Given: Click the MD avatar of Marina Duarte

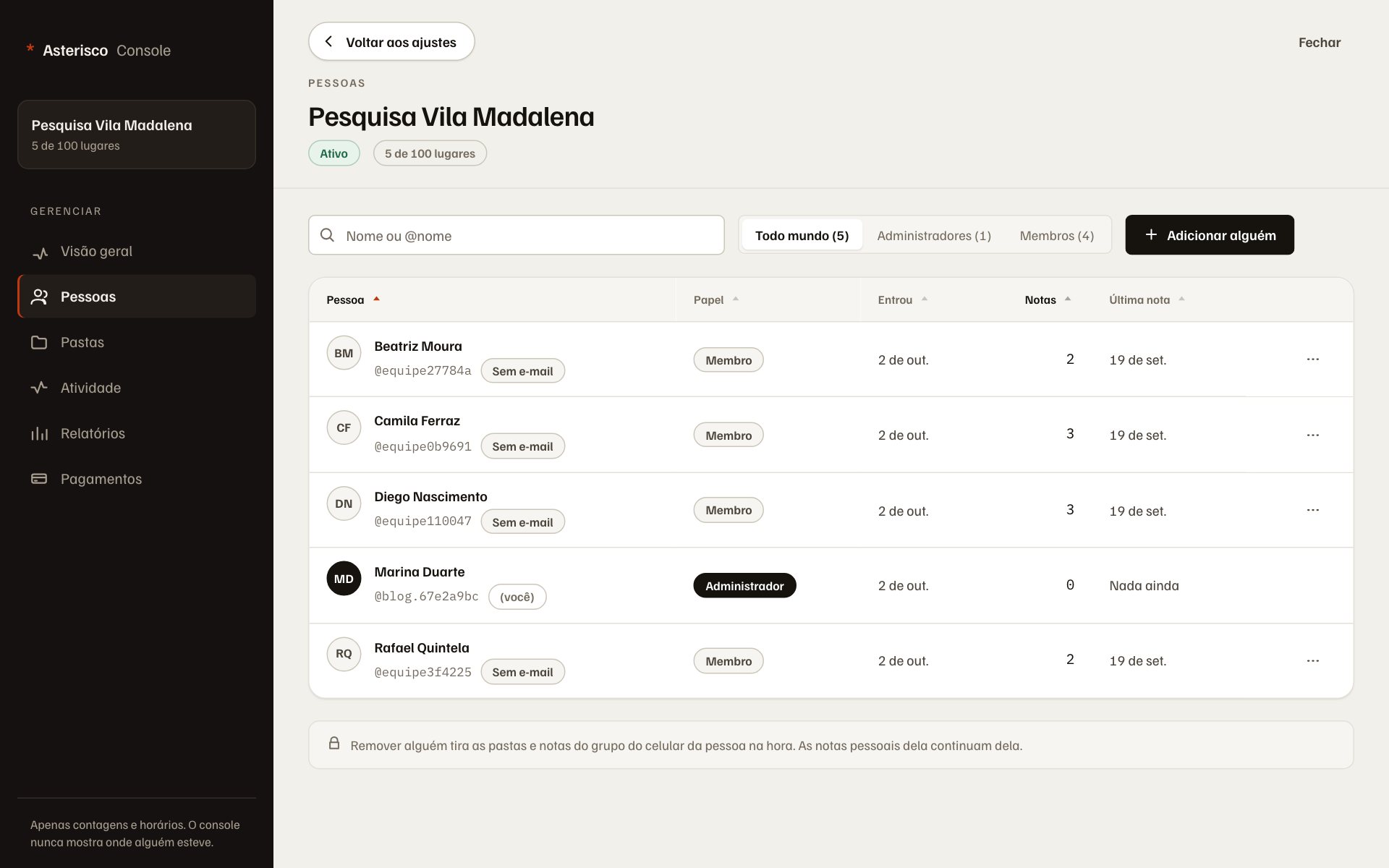Looking at the screenshot, I should pos(344,579).
